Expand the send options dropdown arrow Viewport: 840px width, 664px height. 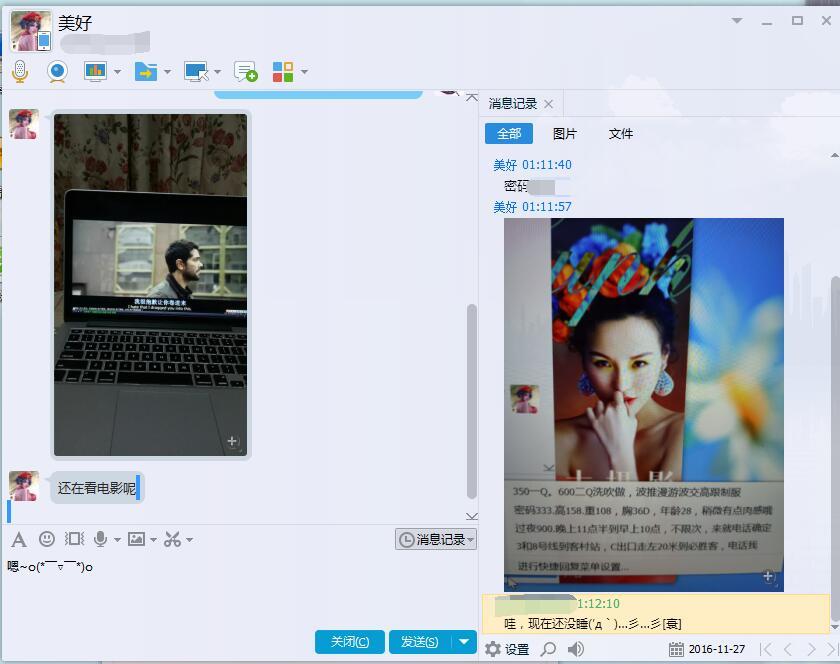pyautogui.click(x=464, y=641)
